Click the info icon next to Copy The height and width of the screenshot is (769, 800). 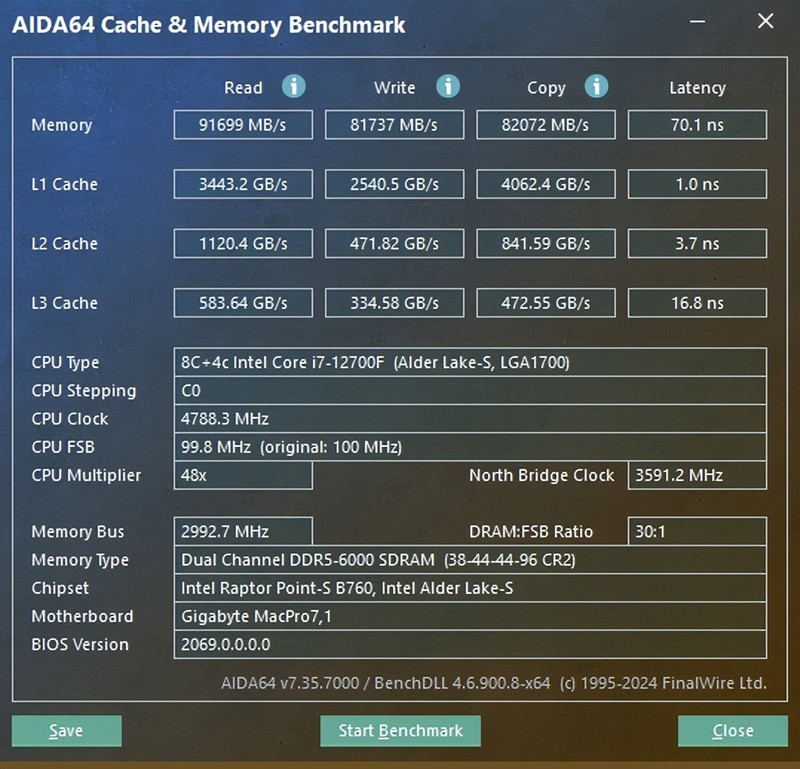(597, 87)
